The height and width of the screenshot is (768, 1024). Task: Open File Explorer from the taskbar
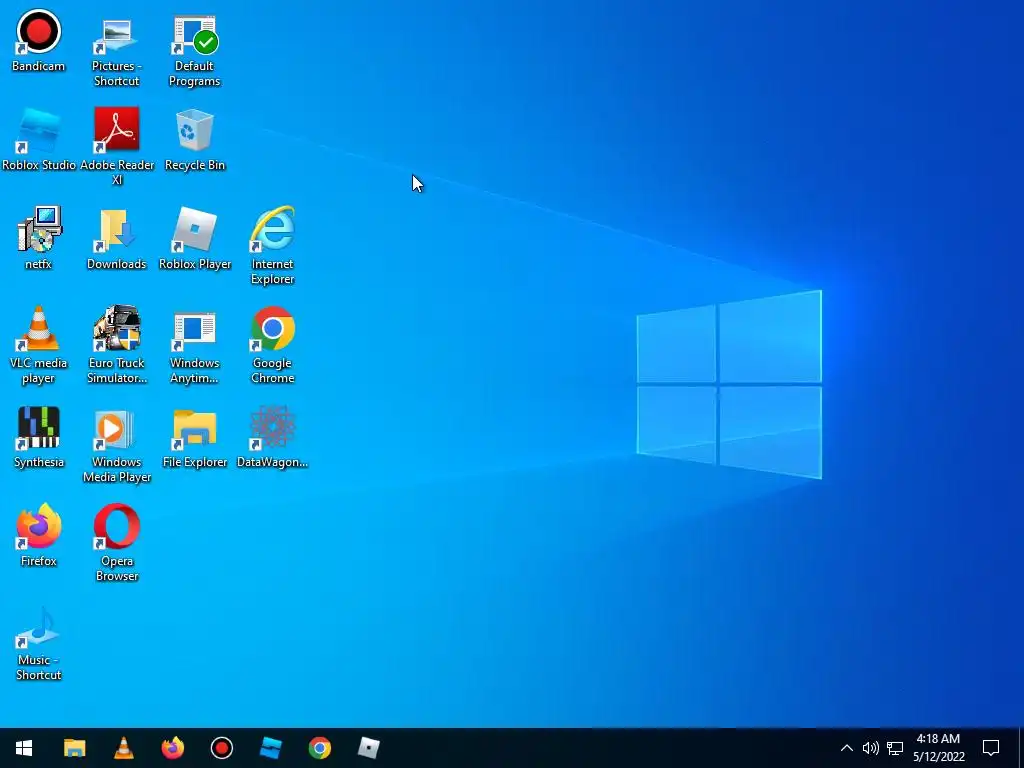pyautogui.click(x=74, y=748)
